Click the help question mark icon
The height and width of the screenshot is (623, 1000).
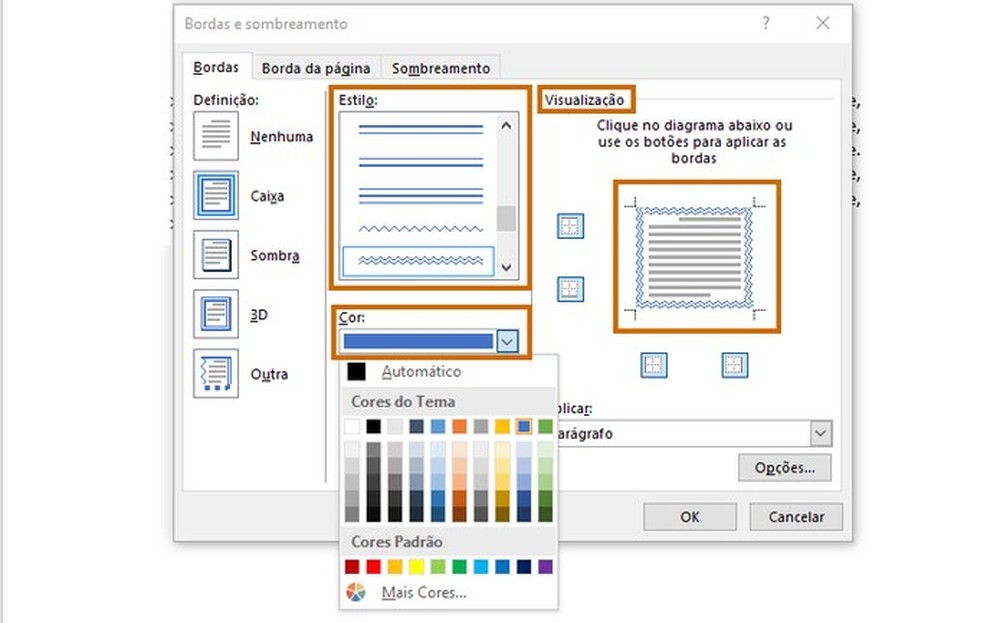766,24
